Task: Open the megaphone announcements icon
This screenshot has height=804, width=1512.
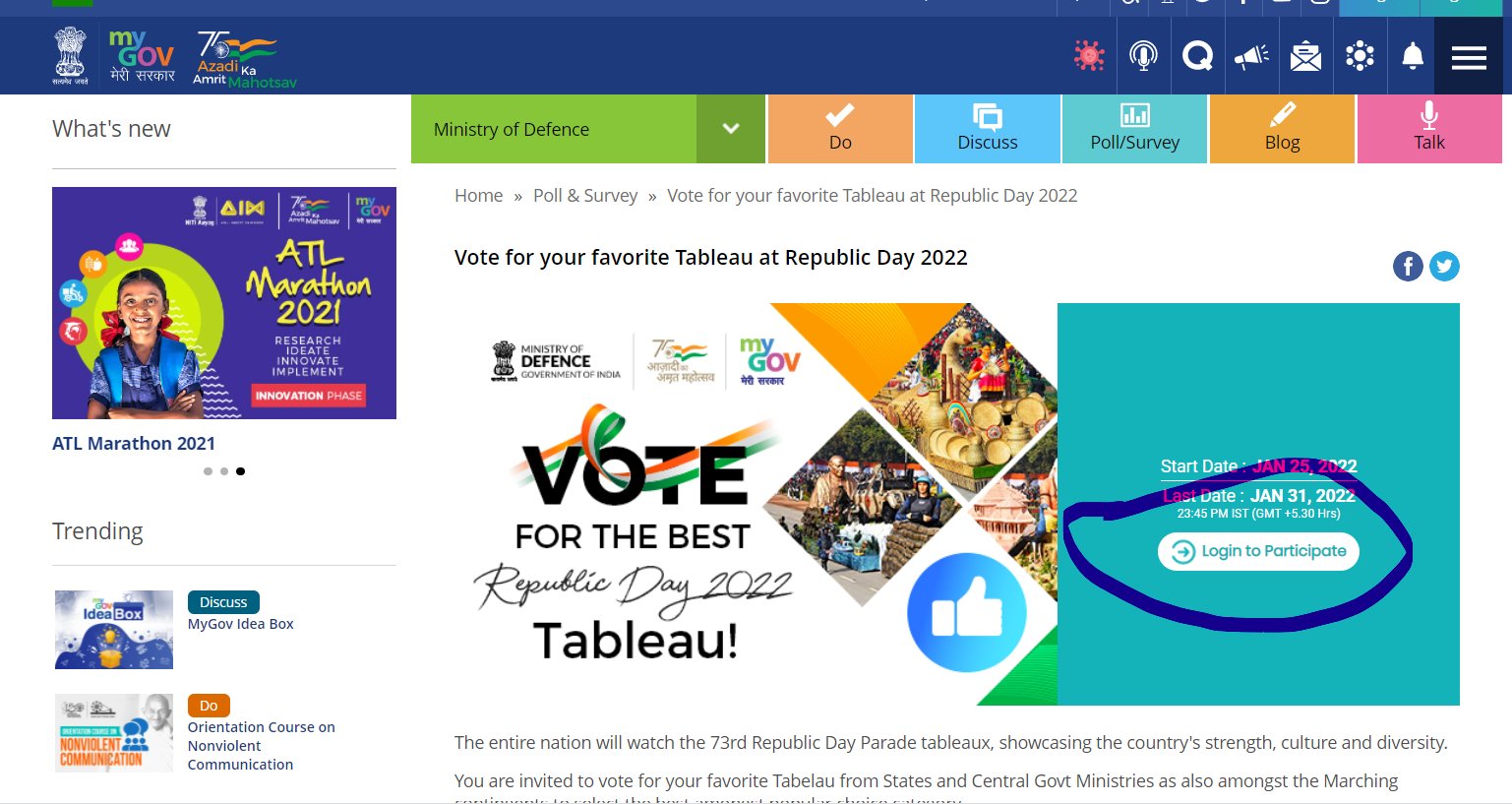Action: pyautogui.click(x=1251, y=56)
